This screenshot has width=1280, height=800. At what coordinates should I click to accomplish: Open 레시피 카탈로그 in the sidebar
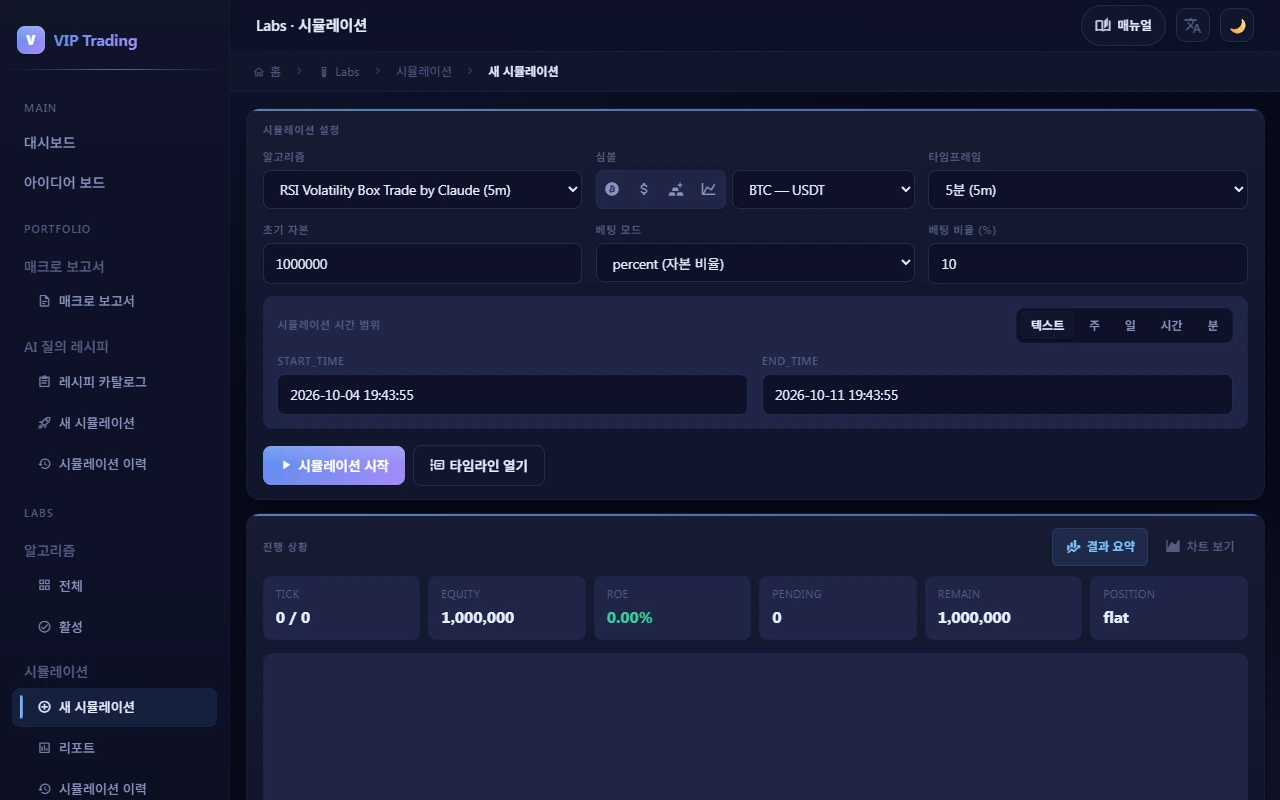click(114, 382)
